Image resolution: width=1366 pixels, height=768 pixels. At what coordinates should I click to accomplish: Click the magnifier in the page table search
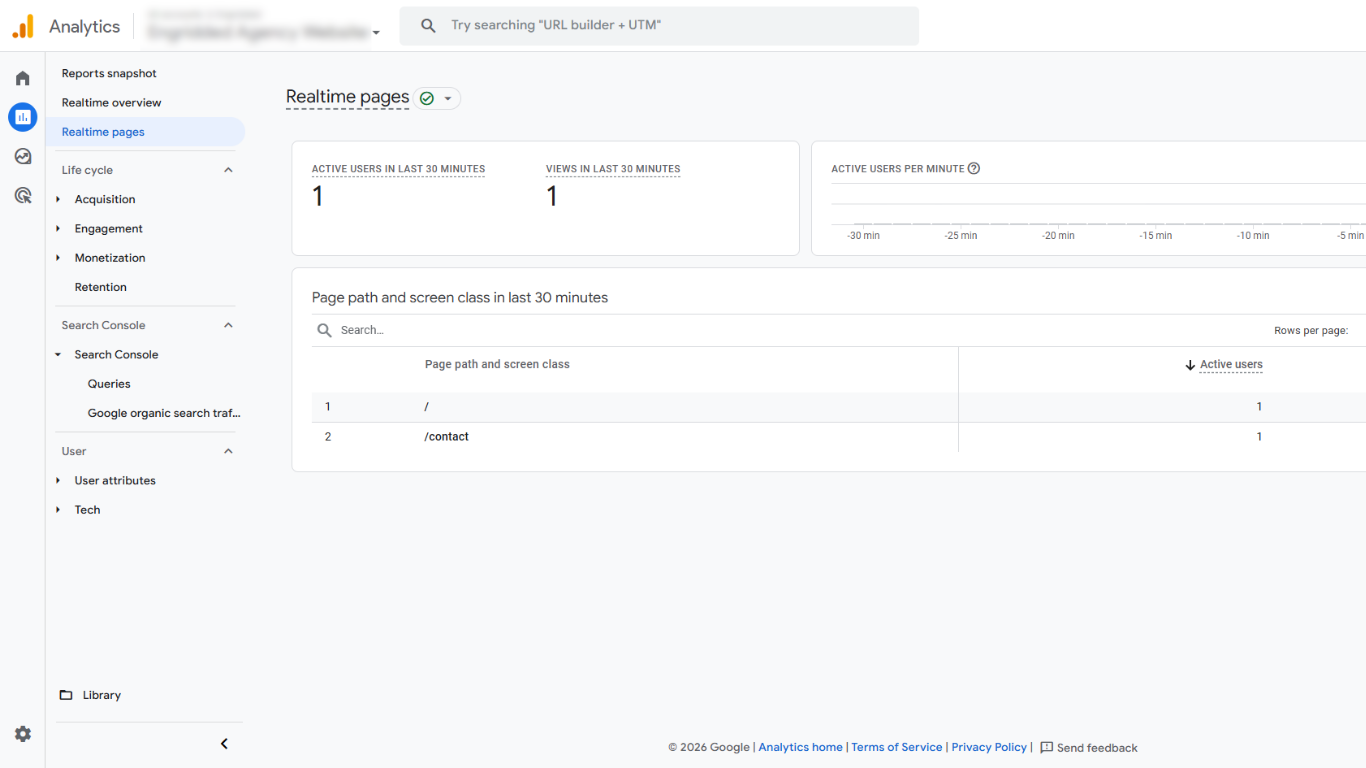pos(324,329)
